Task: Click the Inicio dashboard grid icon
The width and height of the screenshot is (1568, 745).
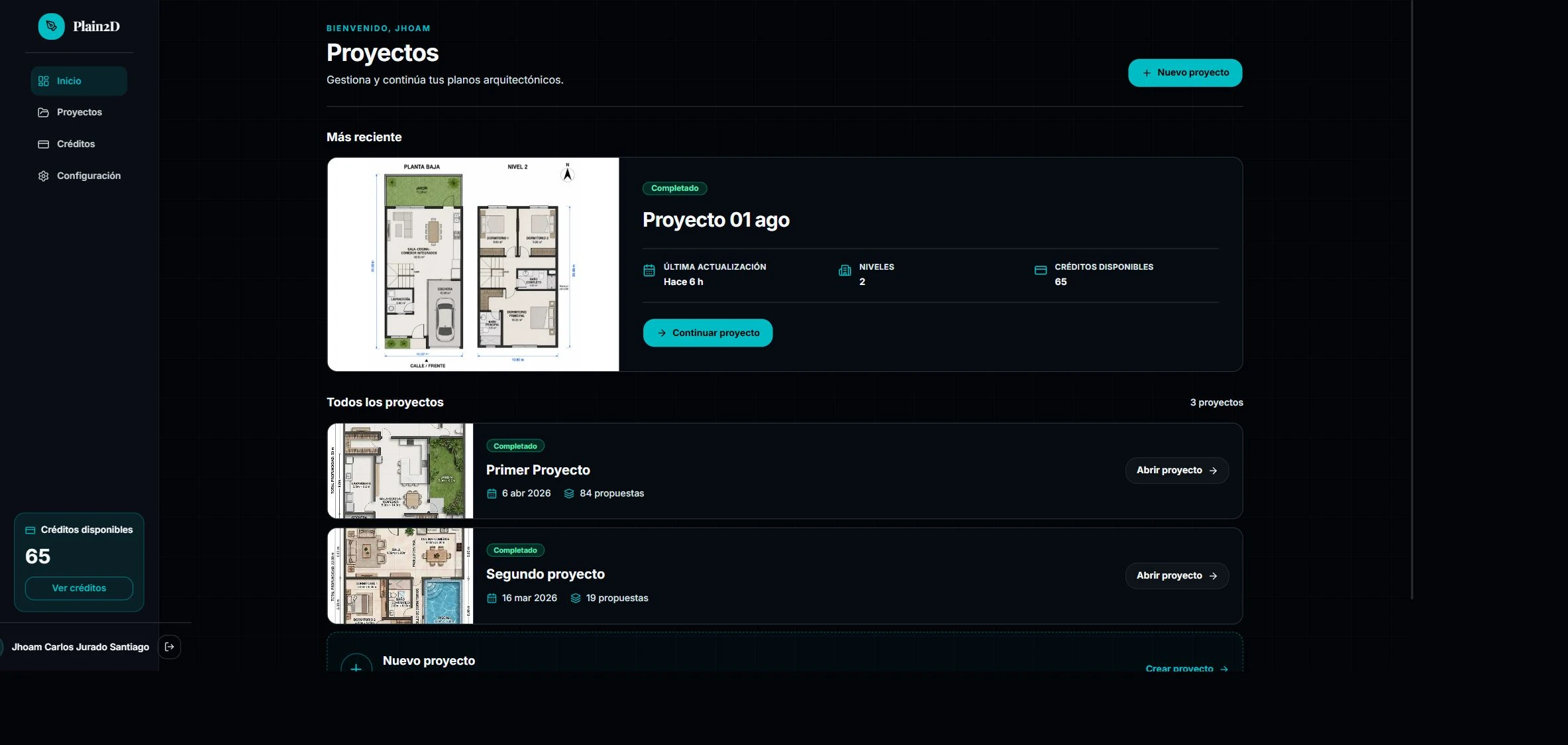Action: pyautogui.click(x=44, y=81)
